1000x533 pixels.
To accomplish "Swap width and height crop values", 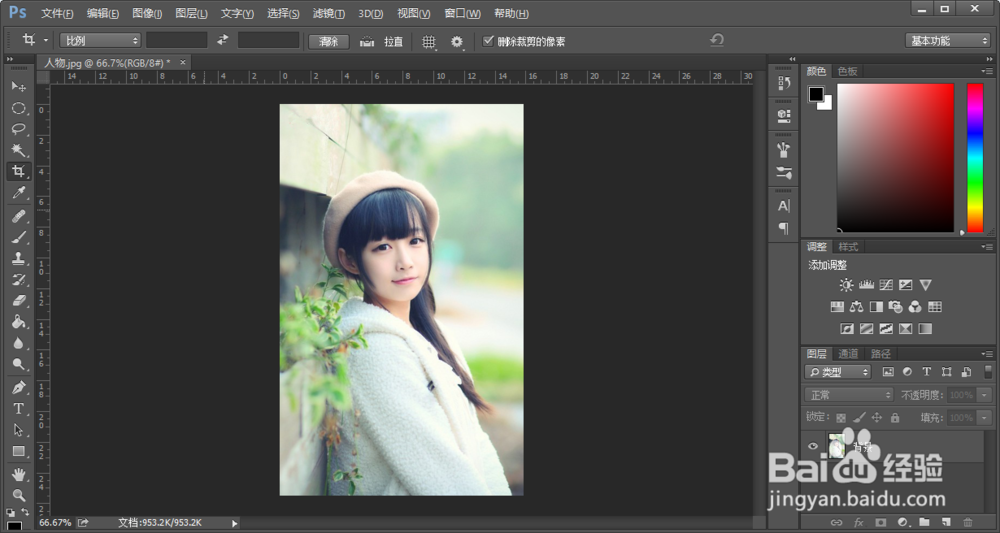I will pyautogui.click(x=222, y=40).
